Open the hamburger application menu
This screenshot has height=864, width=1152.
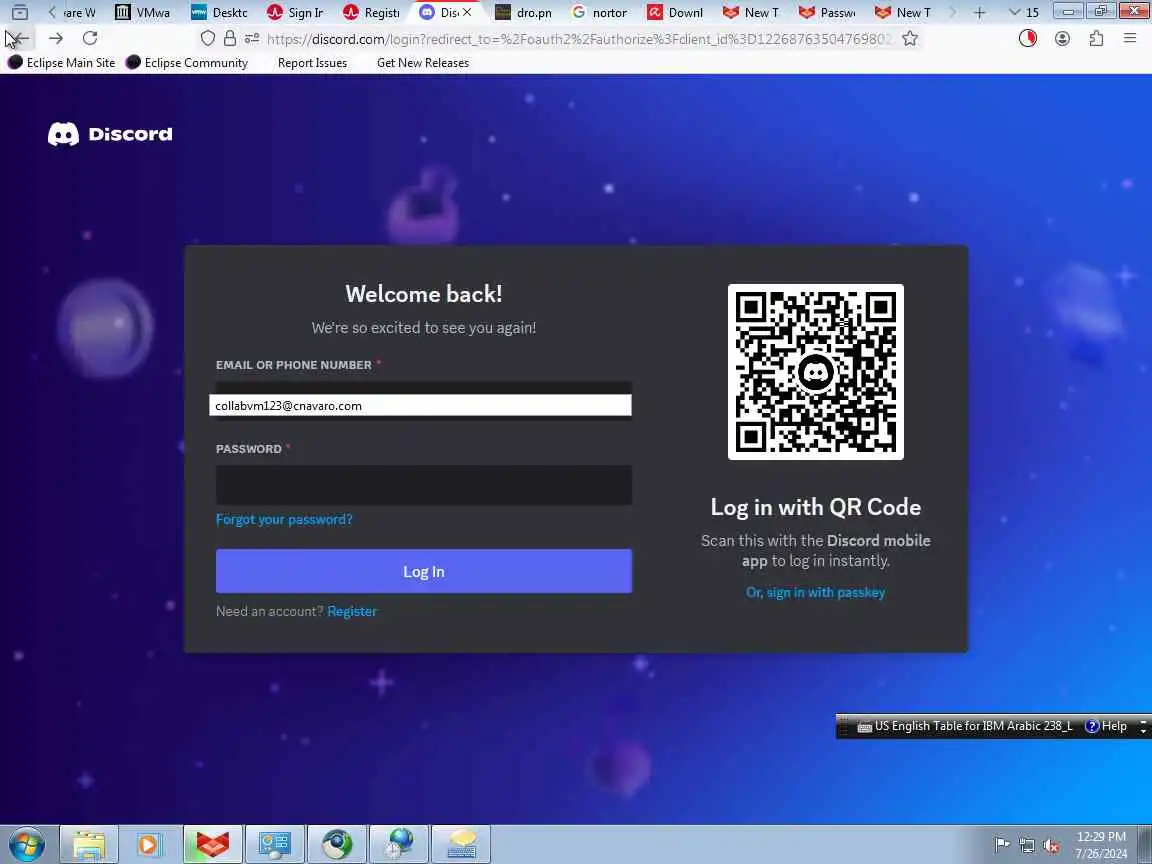coord(1130,38)
